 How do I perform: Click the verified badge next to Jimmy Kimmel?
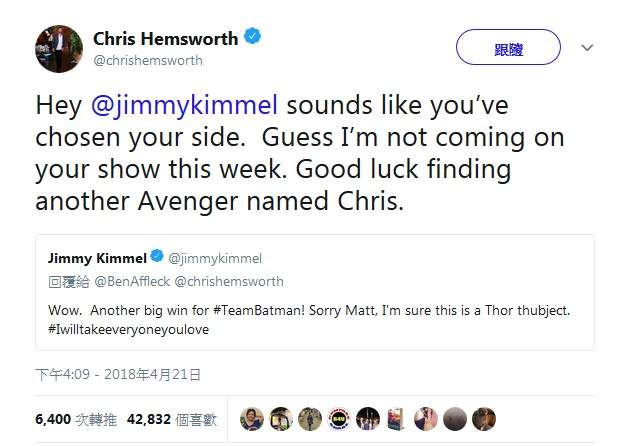155,259
